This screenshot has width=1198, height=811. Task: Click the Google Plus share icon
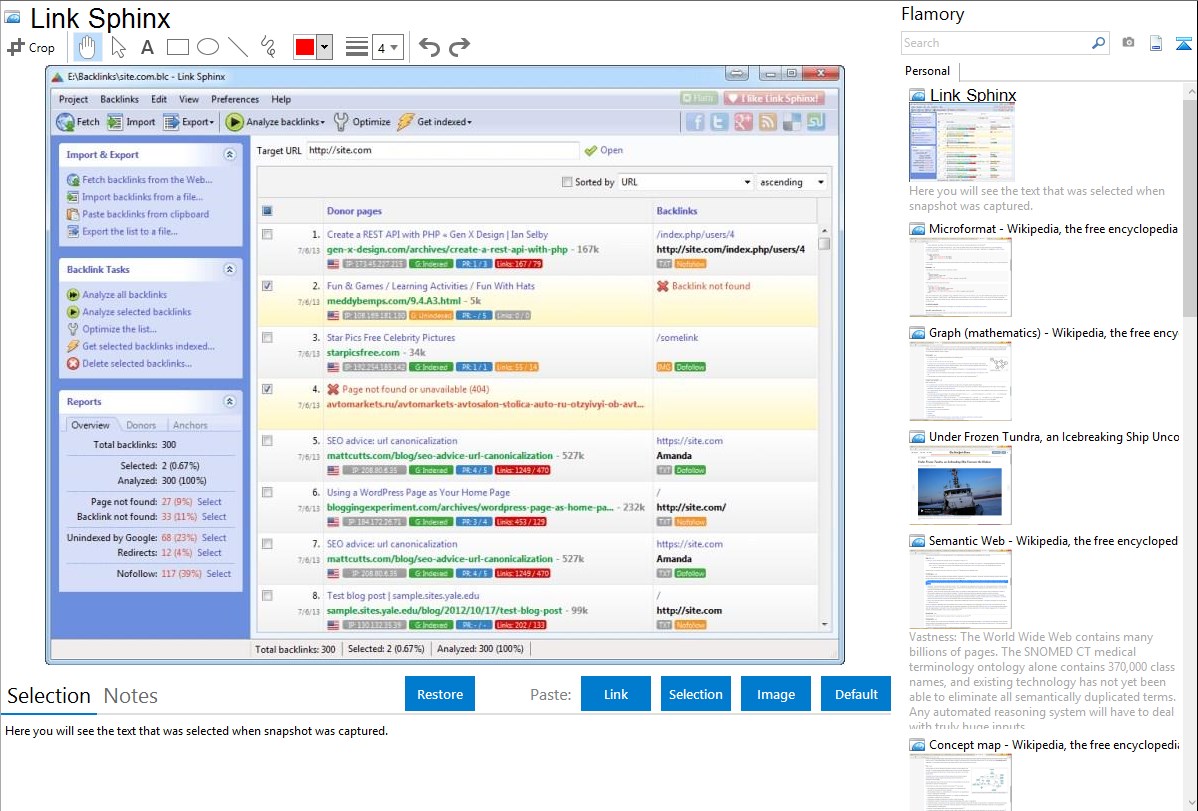pos(743,122)
